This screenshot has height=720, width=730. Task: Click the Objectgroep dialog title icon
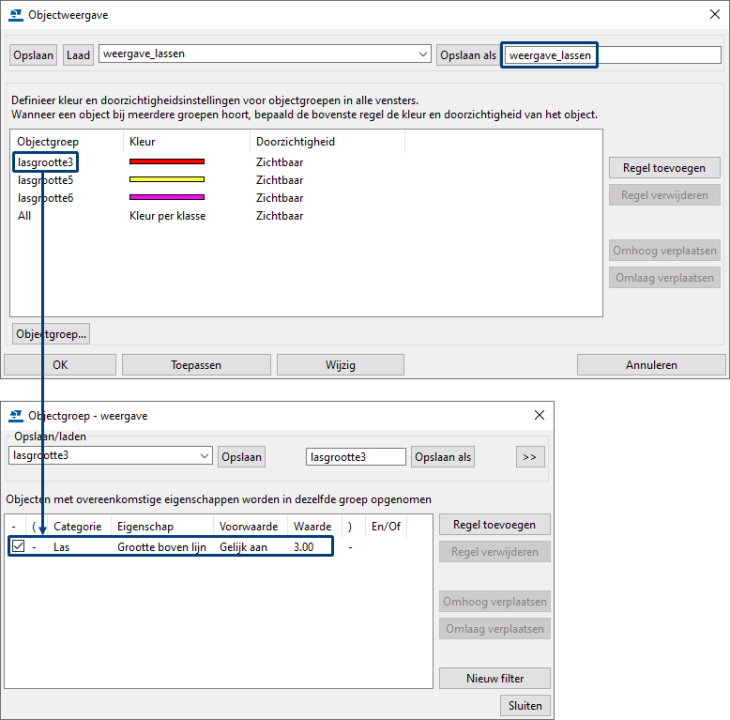17,415
